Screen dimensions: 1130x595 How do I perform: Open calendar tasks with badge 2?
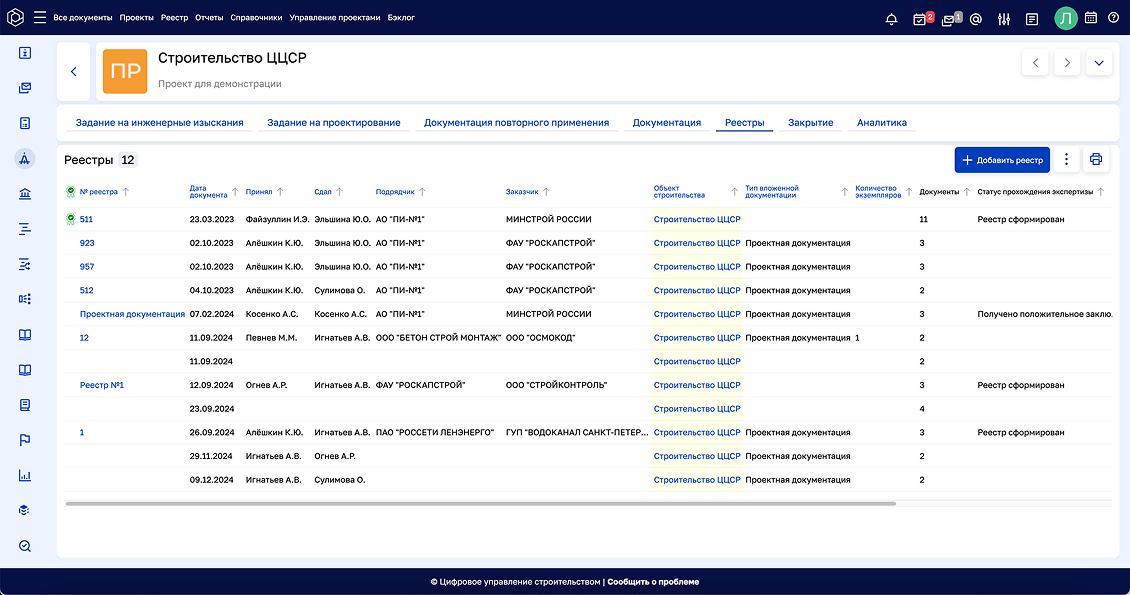tap(920, 18)
